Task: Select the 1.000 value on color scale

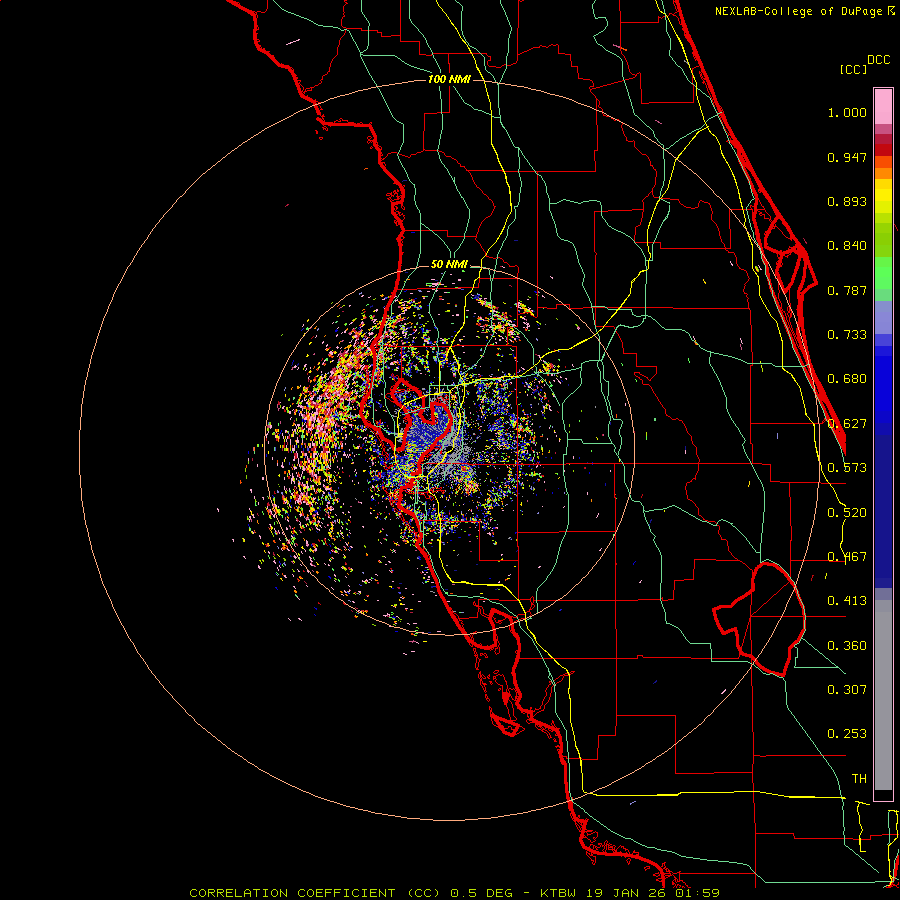Action: tap(847, 112)
